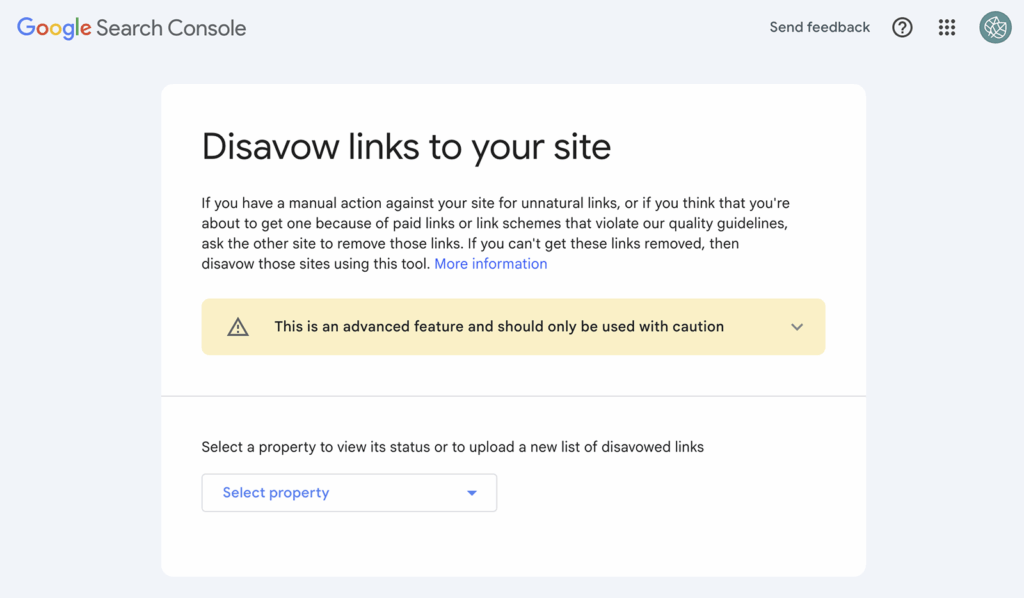1024x598 pixels.
Task: Click the account profile avatar
Action: click(x=995, y=28)
